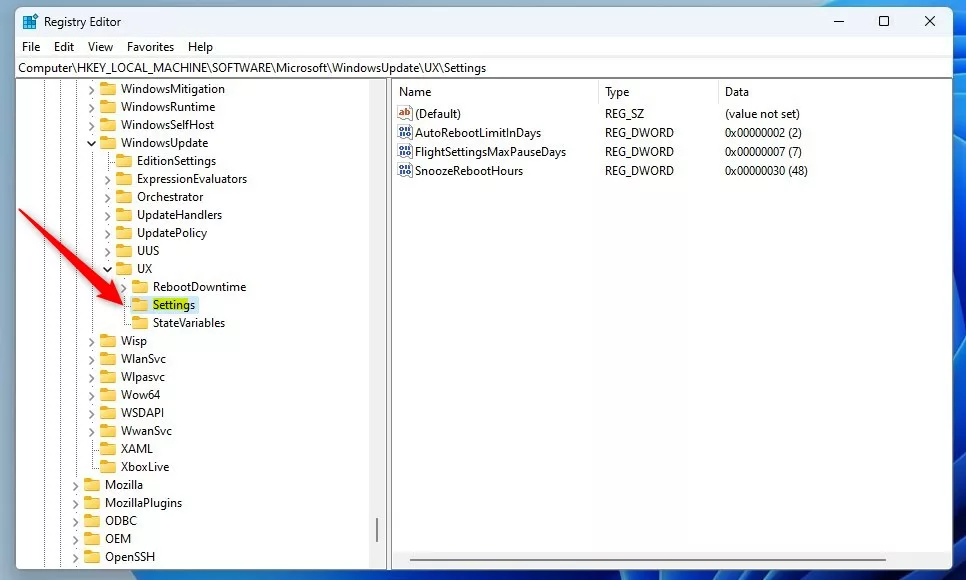
Task: Open the Help menu
Action: (x=200, y=47)
